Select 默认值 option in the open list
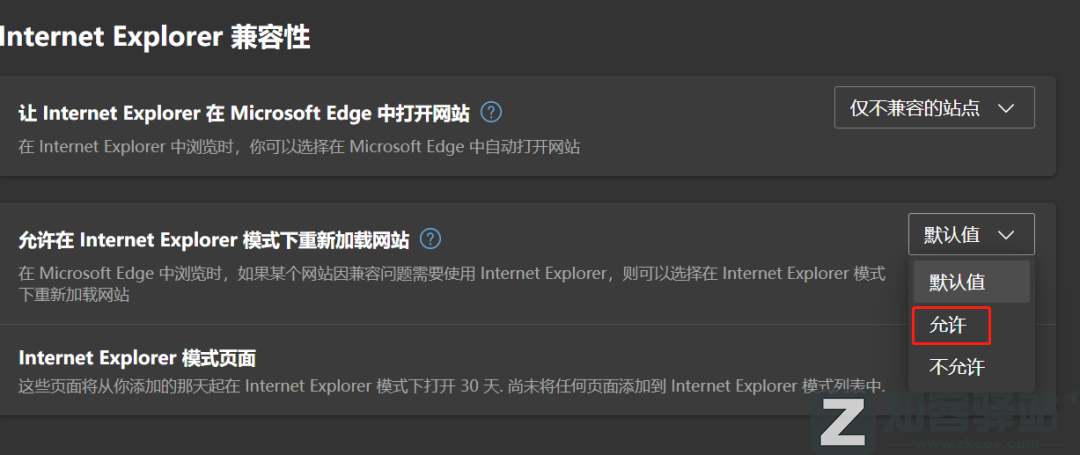Image resolution: width=1080 pixels, height=455 pixels. pyautogui.click(x=958, y=283)
